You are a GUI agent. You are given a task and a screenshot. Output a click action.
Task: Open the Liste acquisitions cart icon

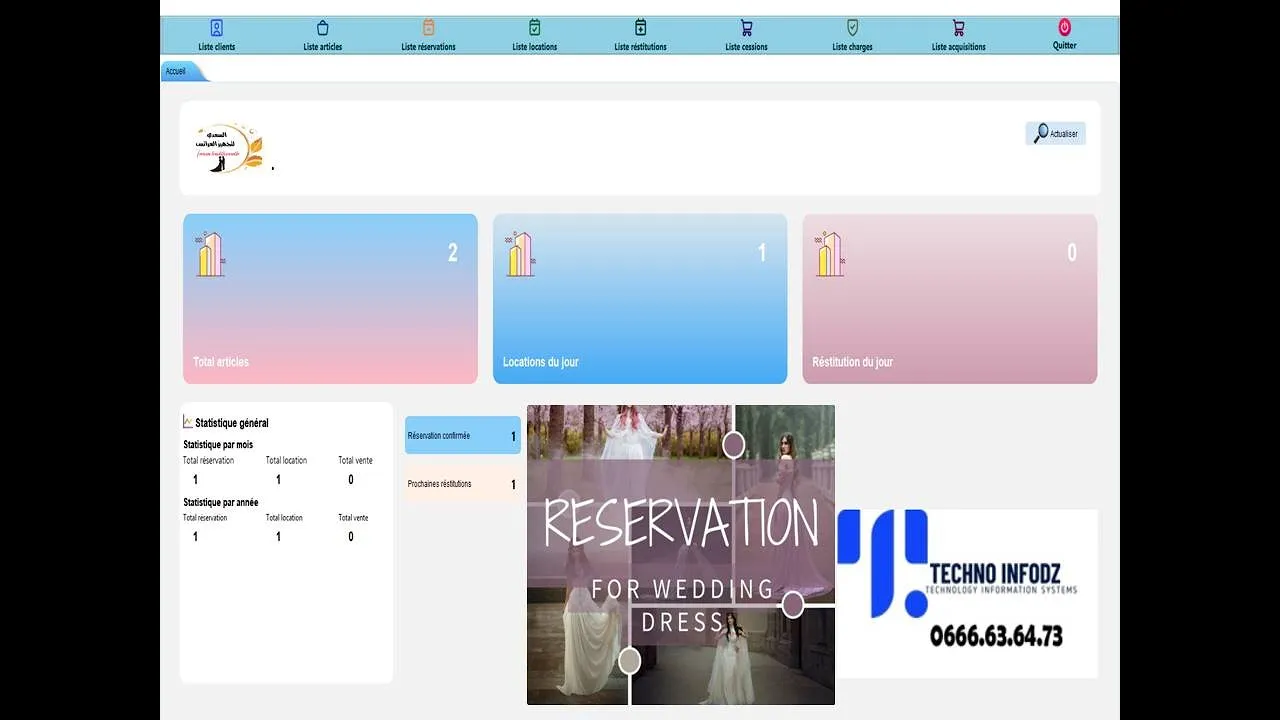point(958,28)
